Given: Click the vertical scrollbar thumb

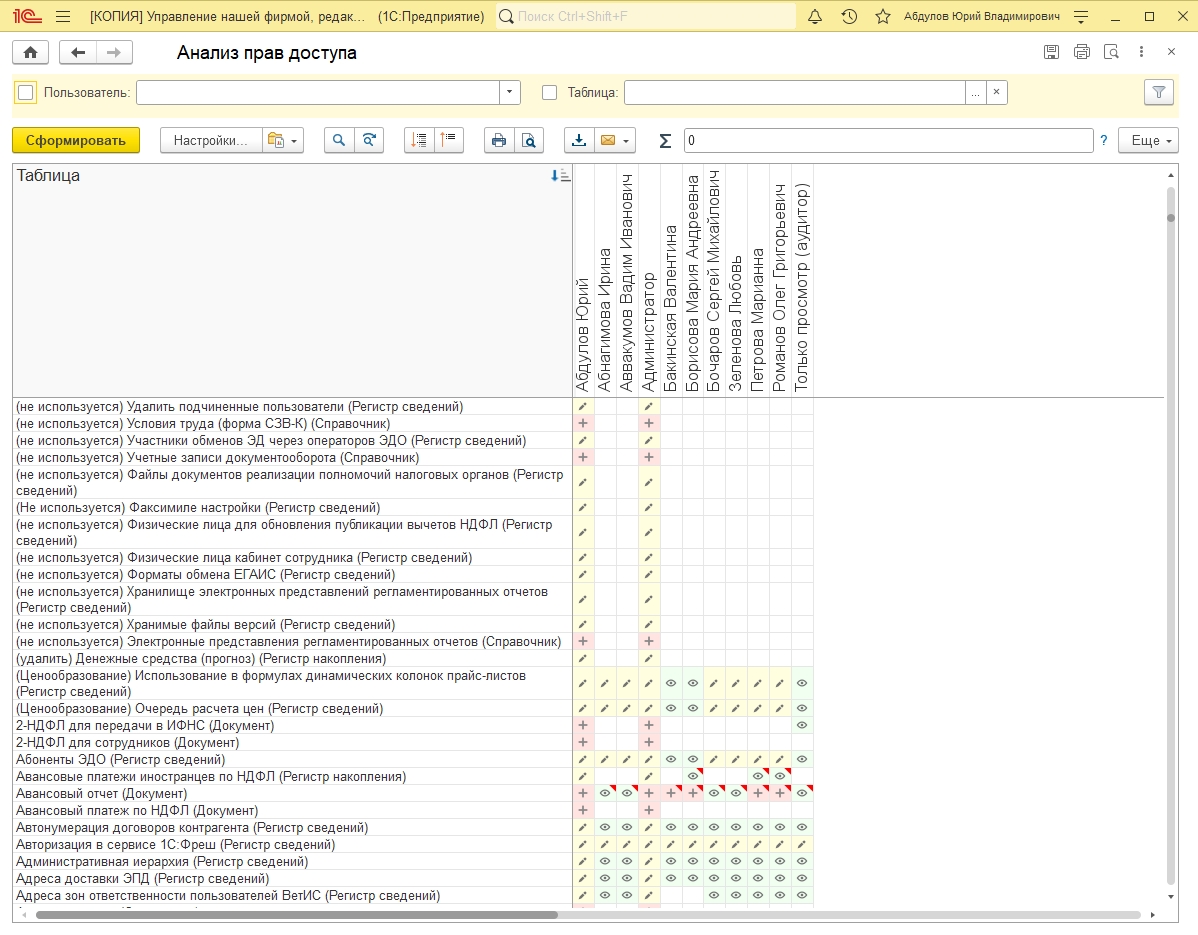Looking at the screenshot, I should coord(1170,217).
